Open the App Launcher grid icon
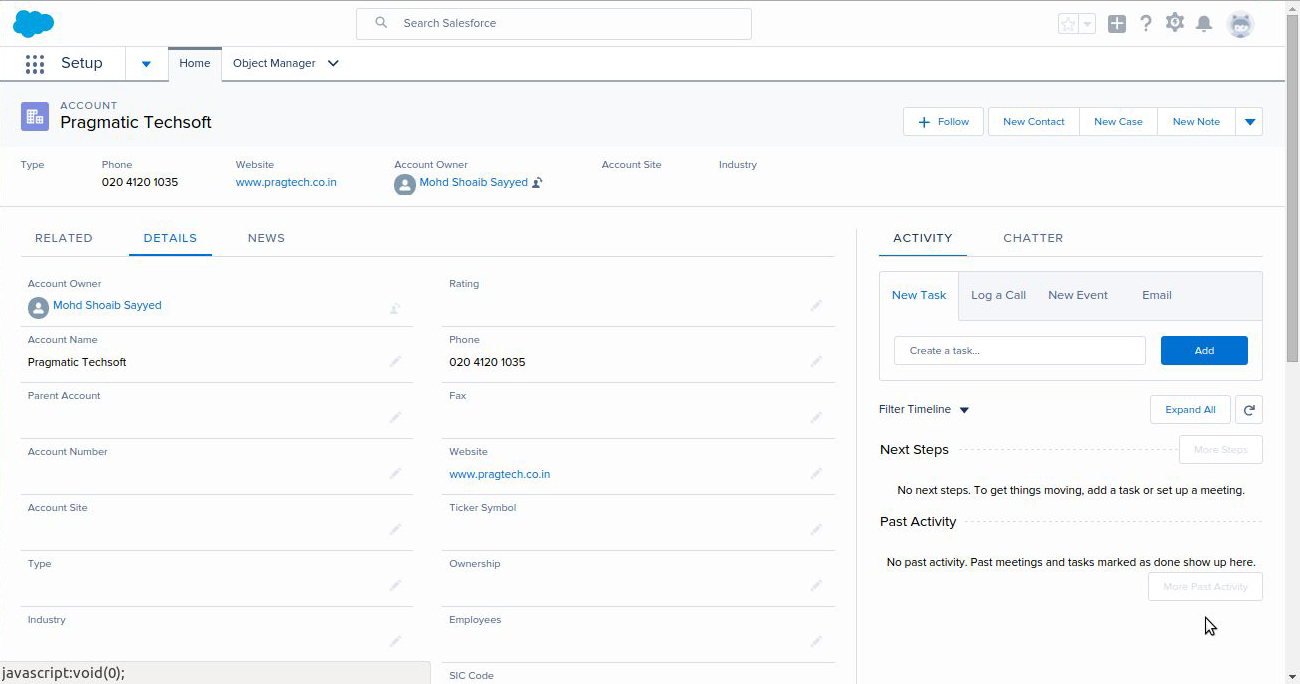Screen dimensions: 1300x684 click(x=35, y=64)
